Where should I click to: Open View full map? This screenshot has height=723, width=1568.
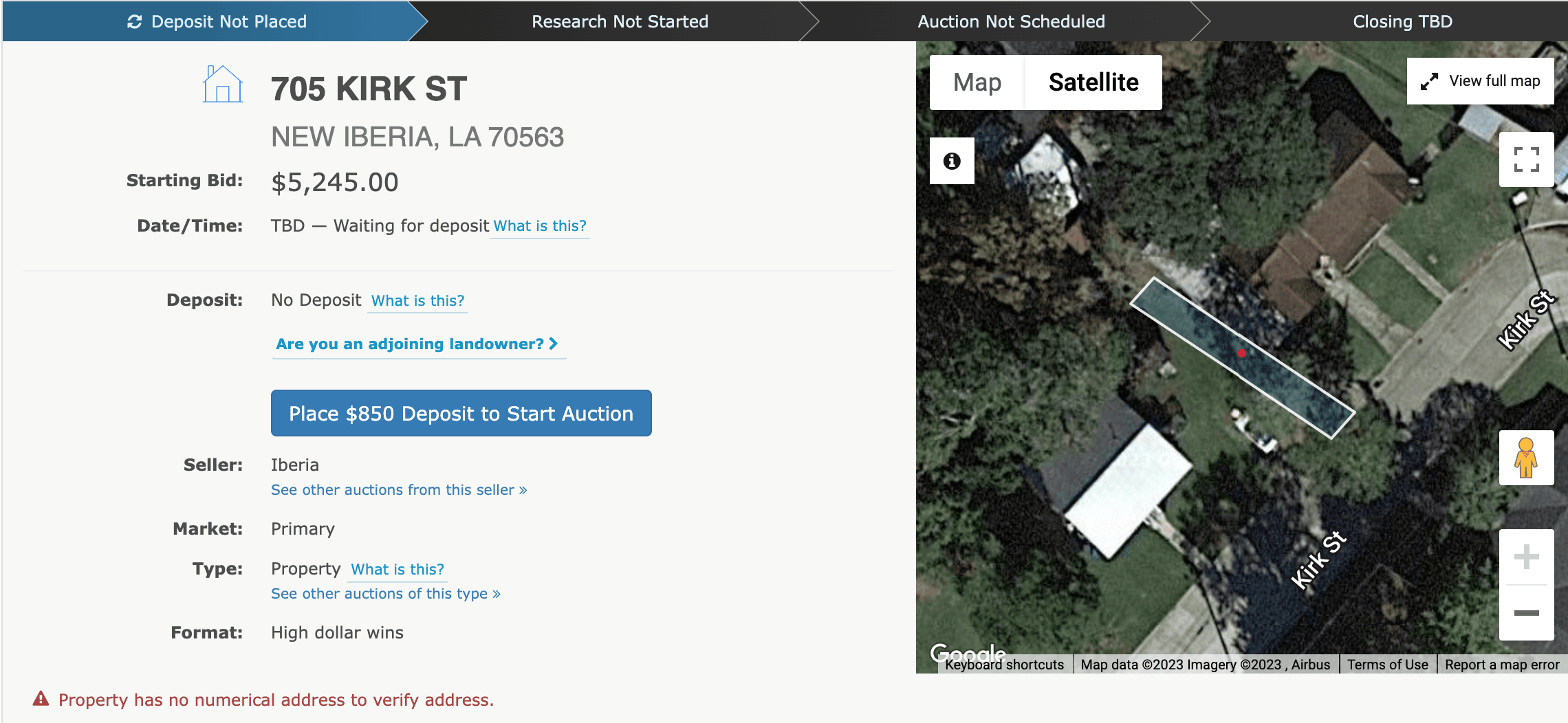coord(1480,81)
